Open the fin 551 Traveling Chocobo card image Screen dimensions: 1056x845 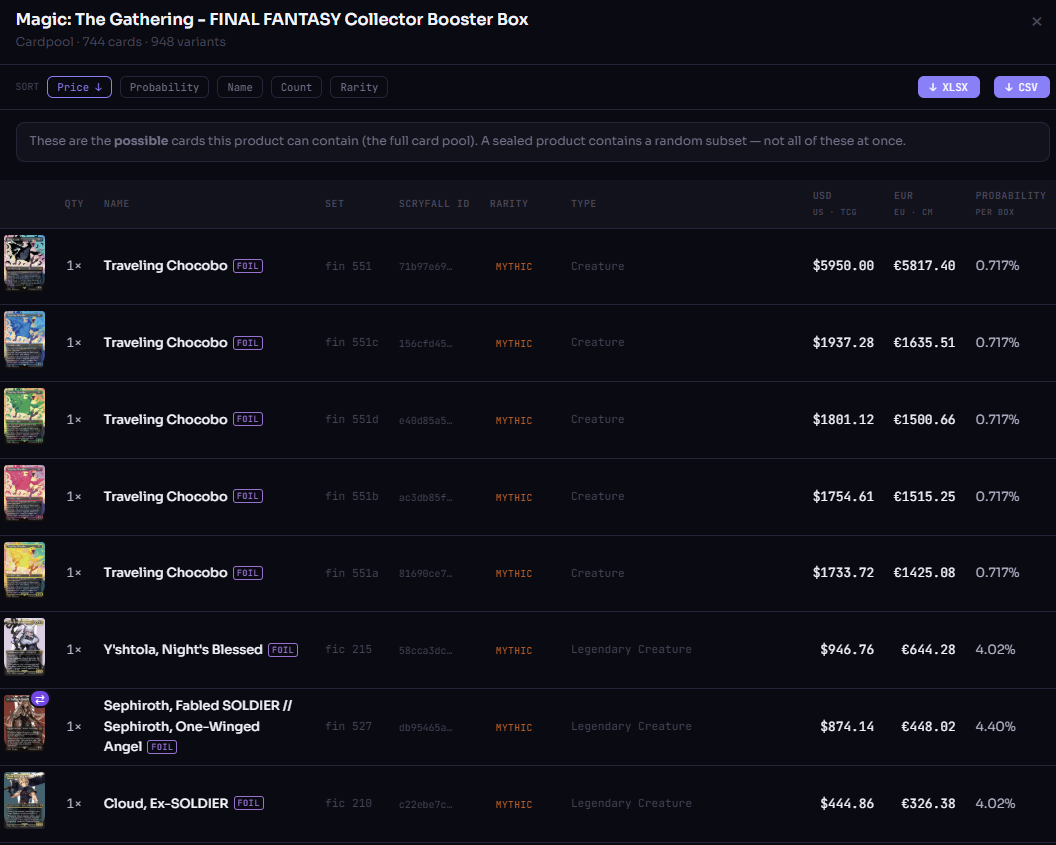[x=25, y=263]
